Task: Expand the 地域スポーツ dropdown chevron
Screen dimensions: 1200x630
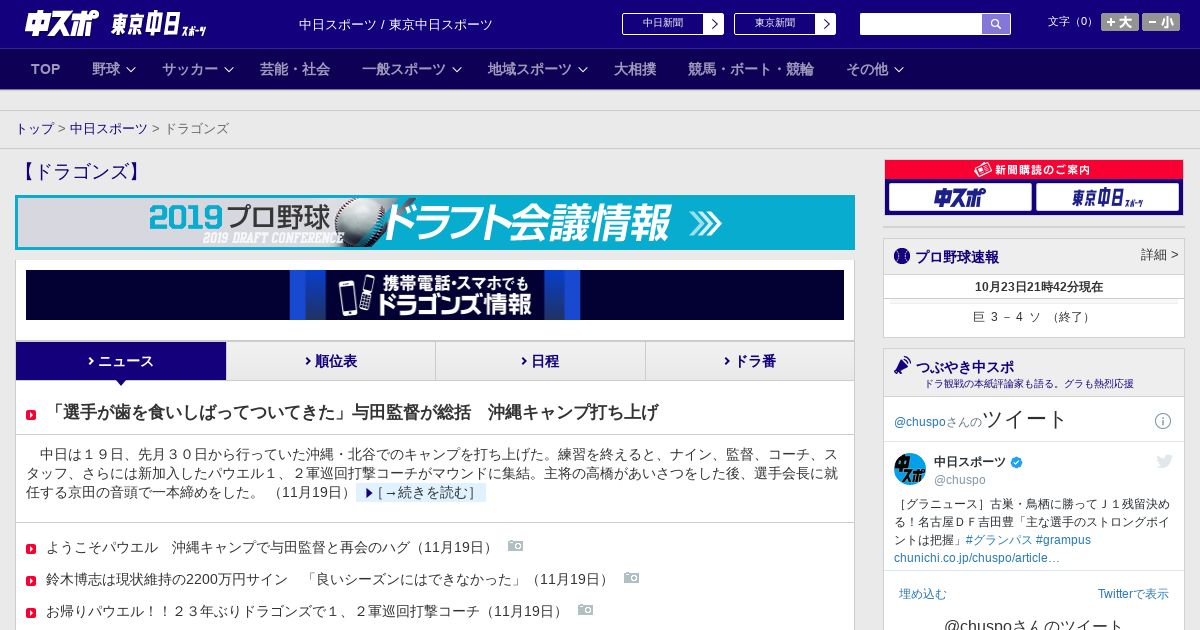Action: (583, 69)
